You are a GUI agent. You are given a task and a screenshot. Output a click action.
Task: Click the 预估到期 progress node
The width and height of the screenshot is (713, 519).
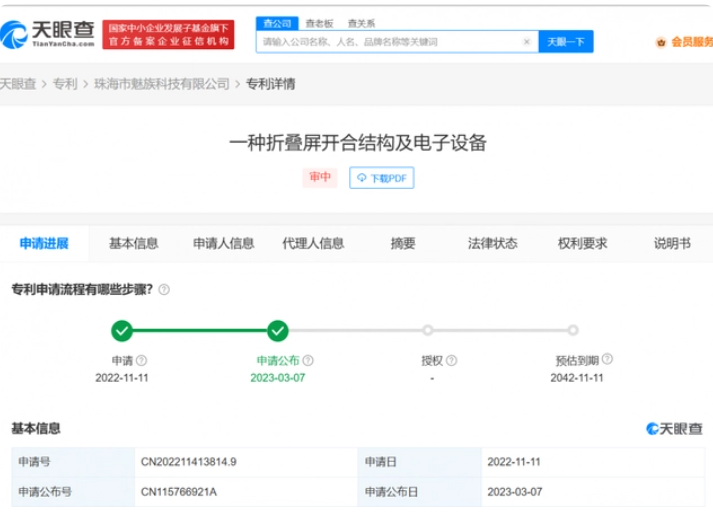(x=573, y=330)
